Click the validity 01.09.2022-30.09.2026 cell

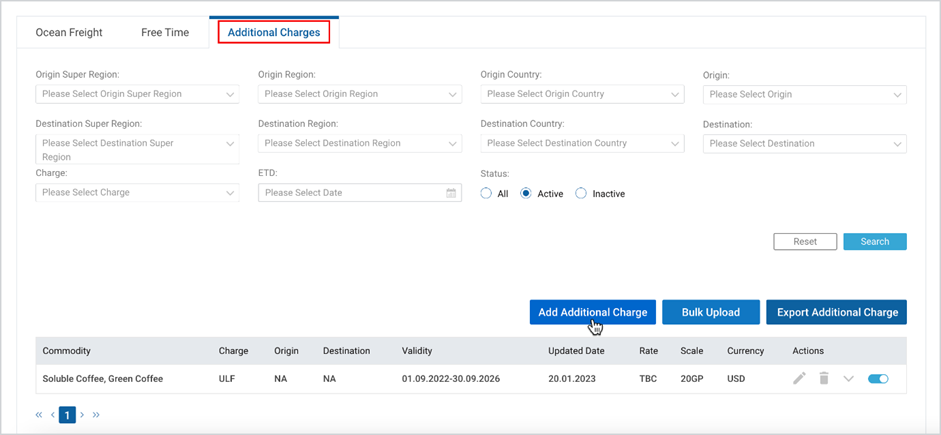pyautogui.click(x=451, y=379)
